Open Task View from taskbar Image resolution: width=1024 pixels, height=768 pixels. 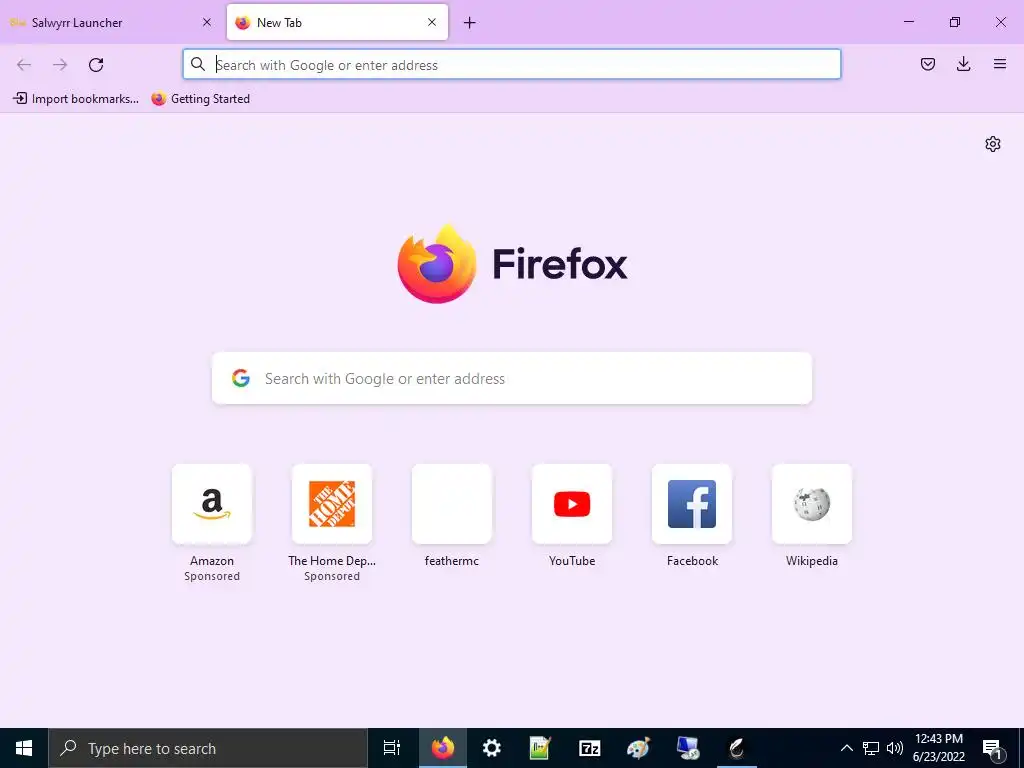(392, 748)
